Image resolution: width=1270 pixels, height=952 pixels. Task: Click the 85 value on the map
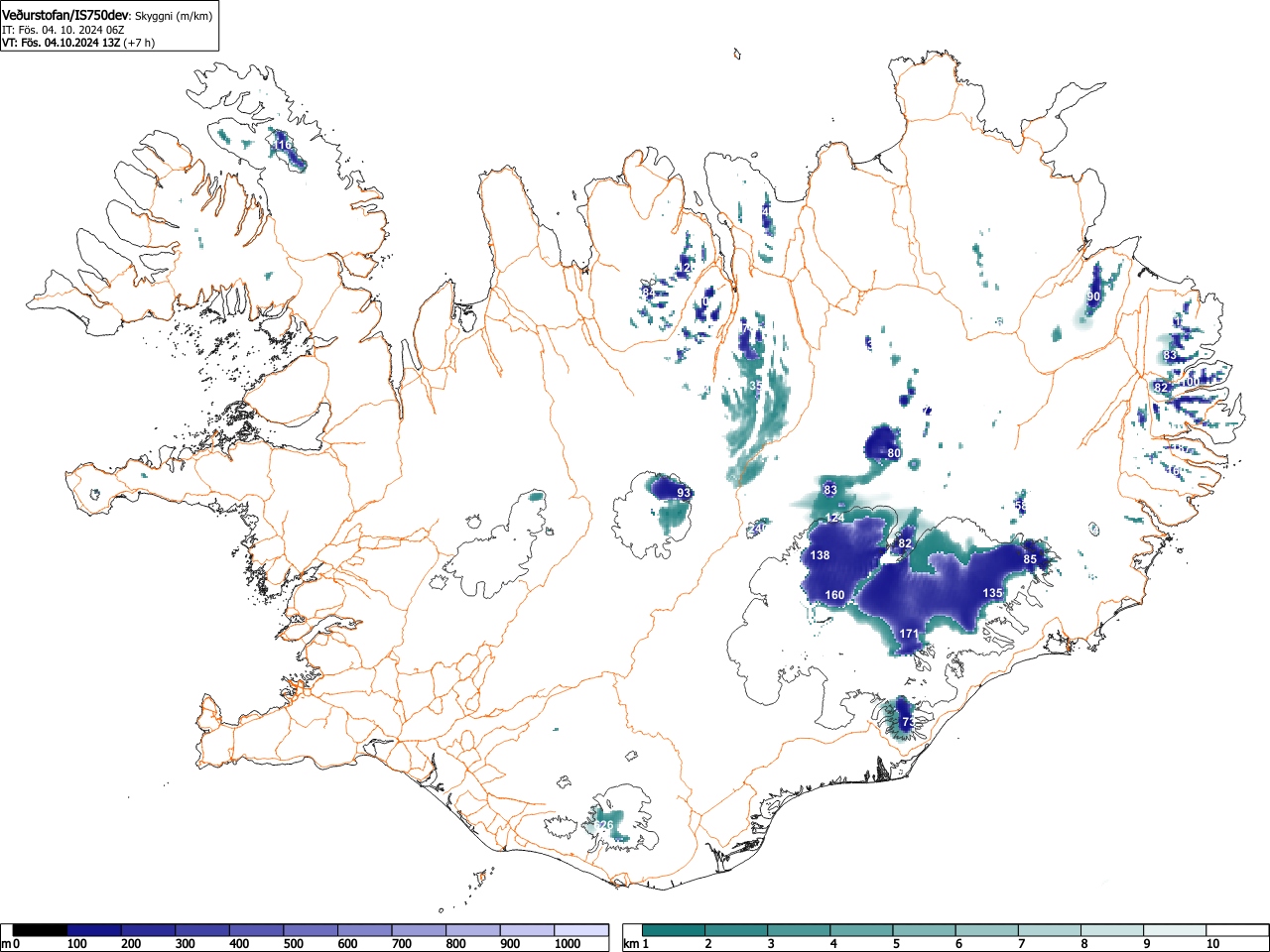click(1030, 559)
